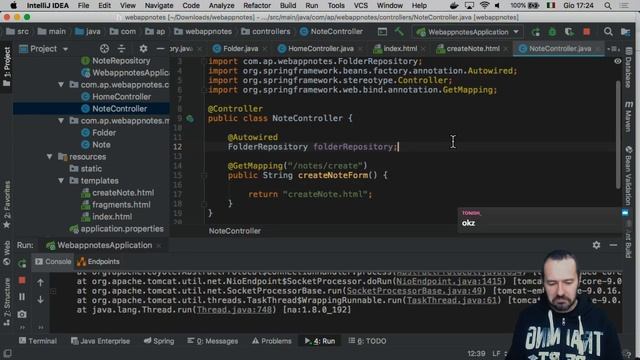Open the 0: Messages tool window
The image size is (640, 360).
click(x=212, y=341)
